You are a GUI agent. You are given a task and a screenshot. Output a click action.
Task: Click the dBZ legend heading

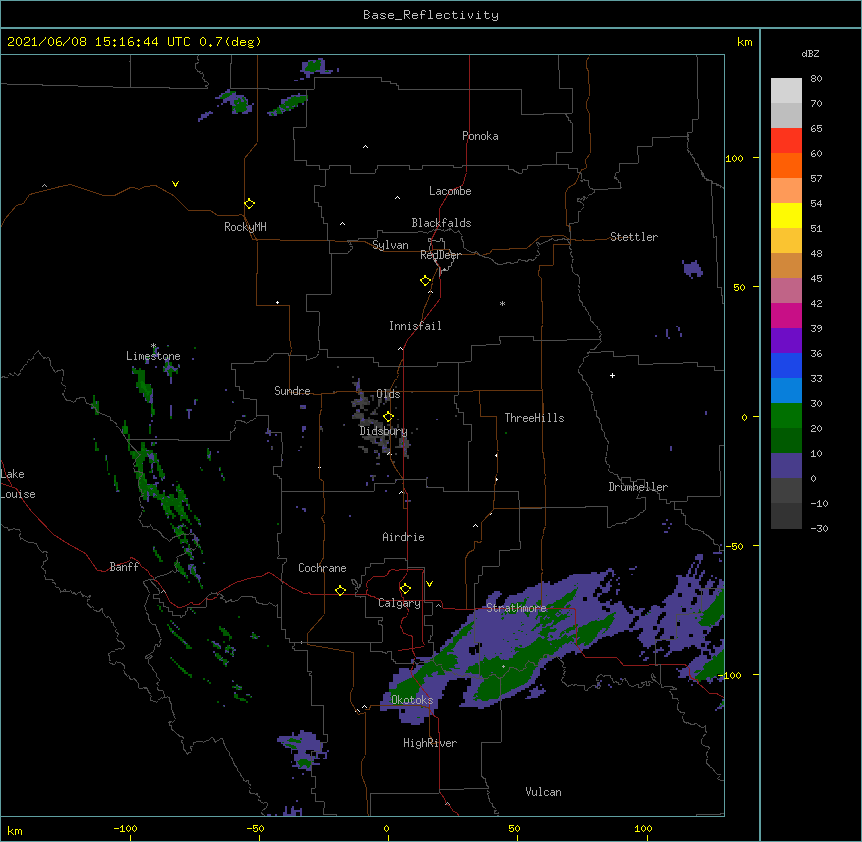pyautogui.click(x=810, y=53)
